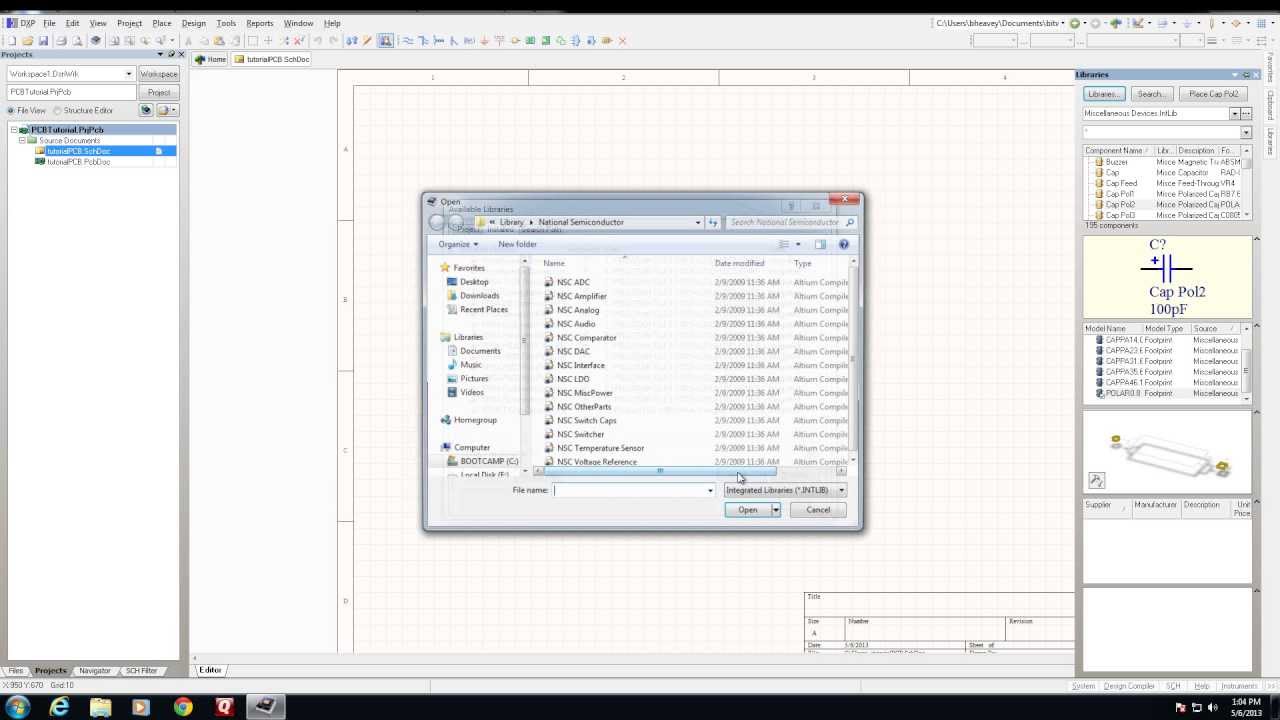The height and width of the screenshot is (720, 1280).
Task: Open the File name history dropdown
Action: (x=710, y=490)
